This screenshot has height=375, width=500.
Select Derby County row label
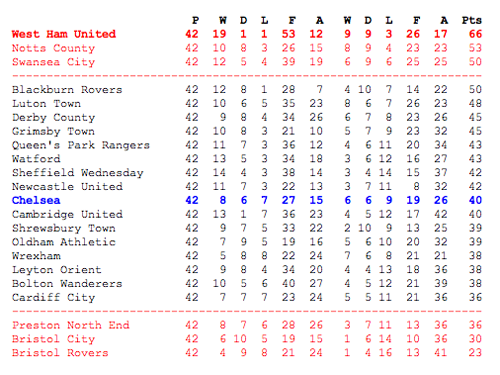pyautogui.click(x=54, y=118)
